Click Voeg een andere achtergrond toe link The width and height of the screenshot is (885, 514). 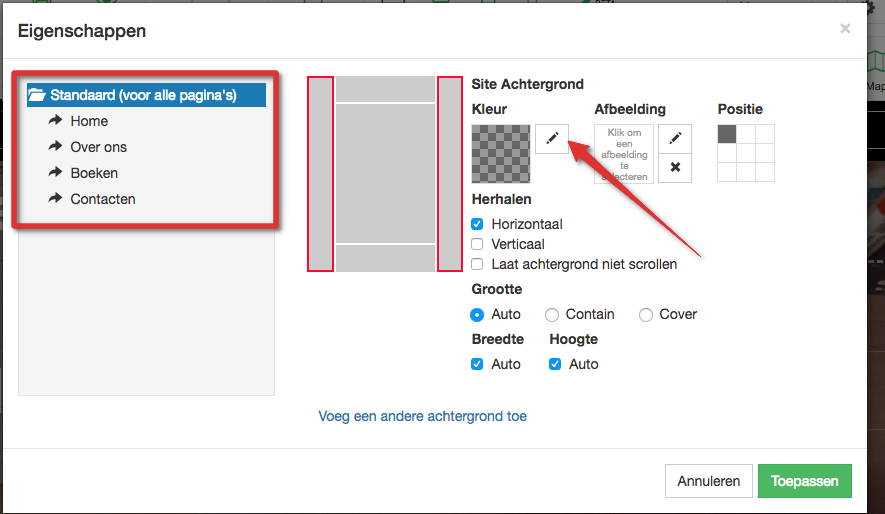pyautogui.click(x=422, y=416)
